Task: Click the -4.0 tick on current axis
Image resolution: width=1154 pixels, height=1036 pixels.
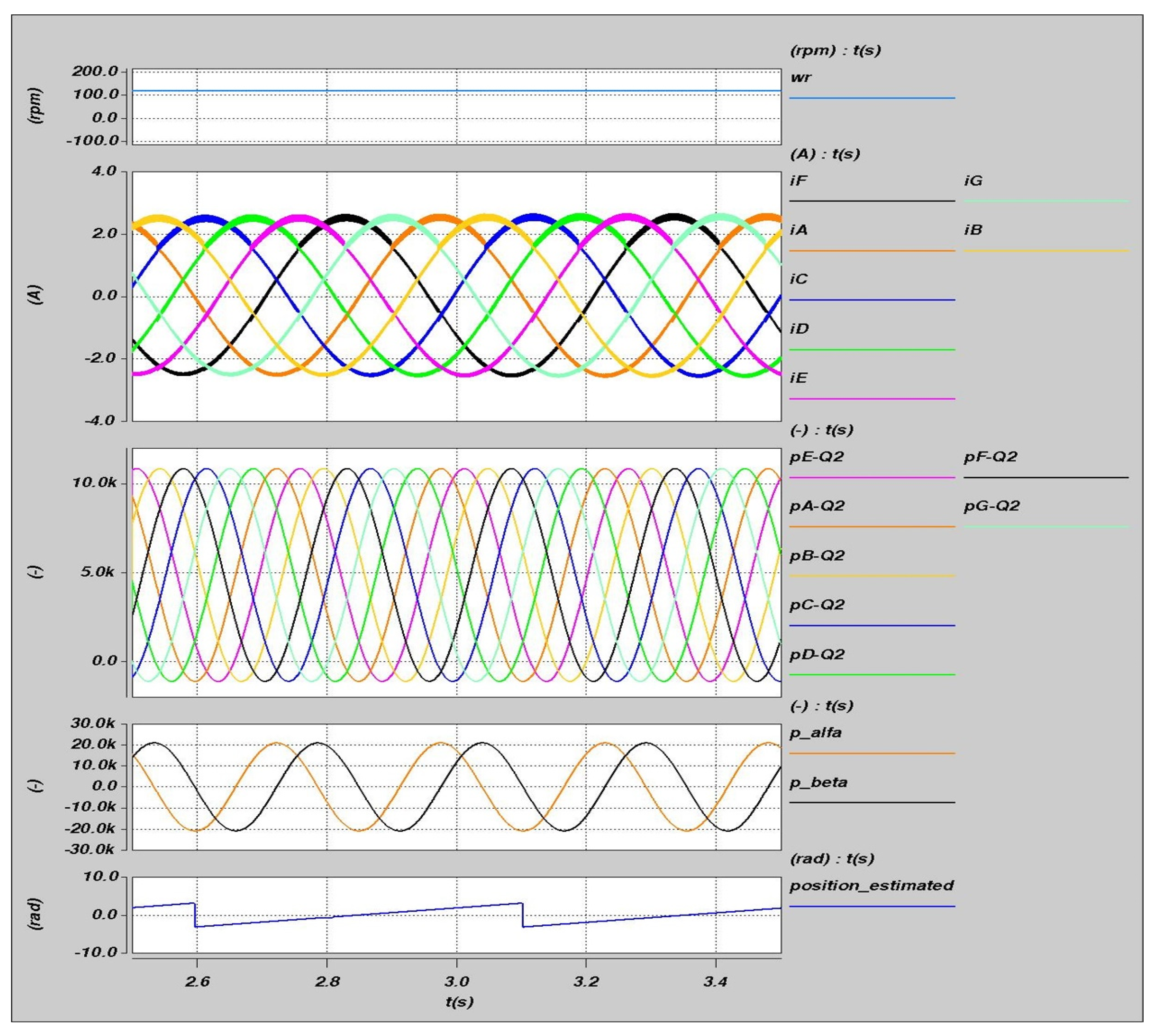Action: [100, 421]
